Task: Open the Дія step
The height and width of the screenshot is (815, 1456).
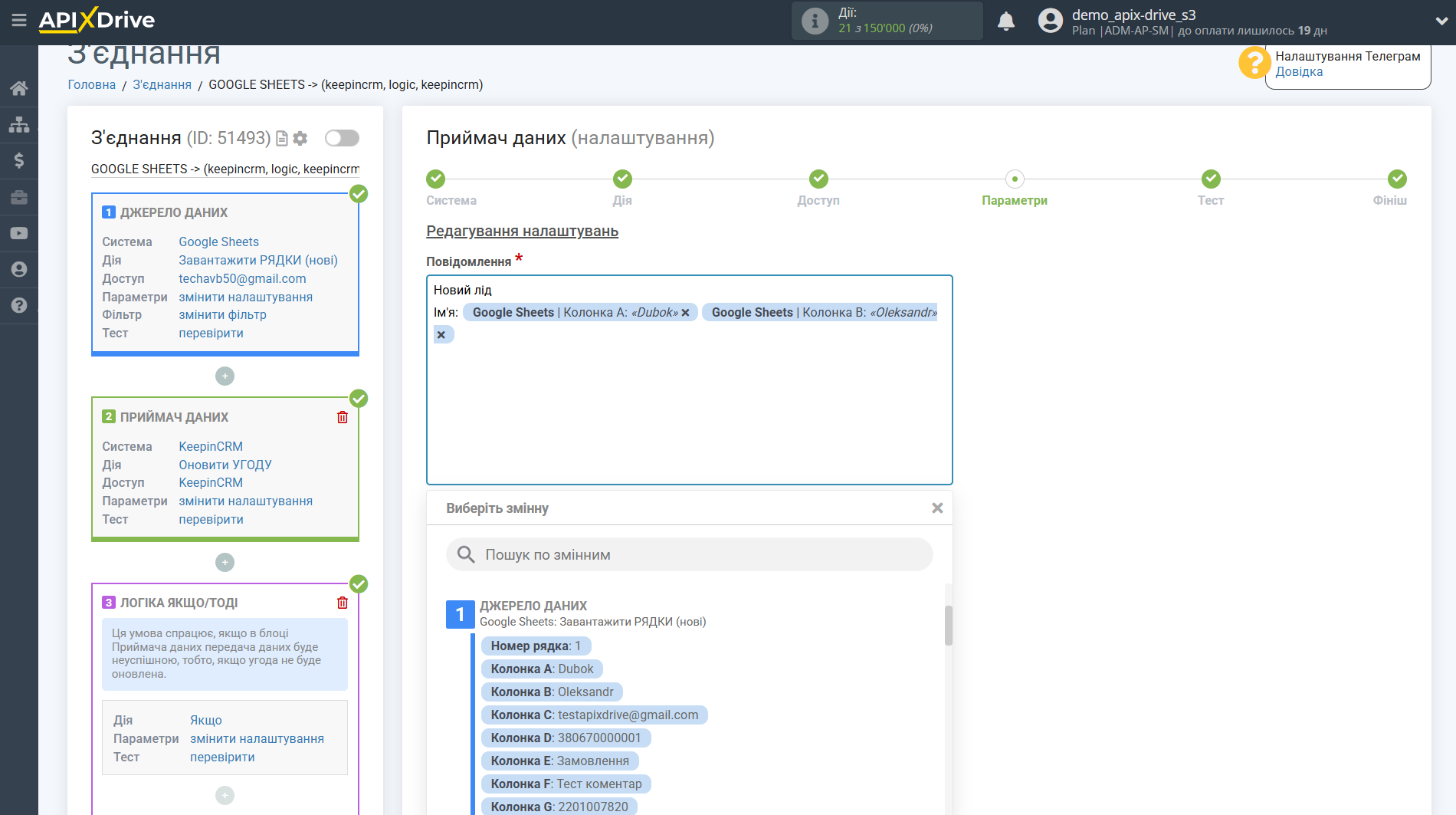Action: (x=622, y=179)
